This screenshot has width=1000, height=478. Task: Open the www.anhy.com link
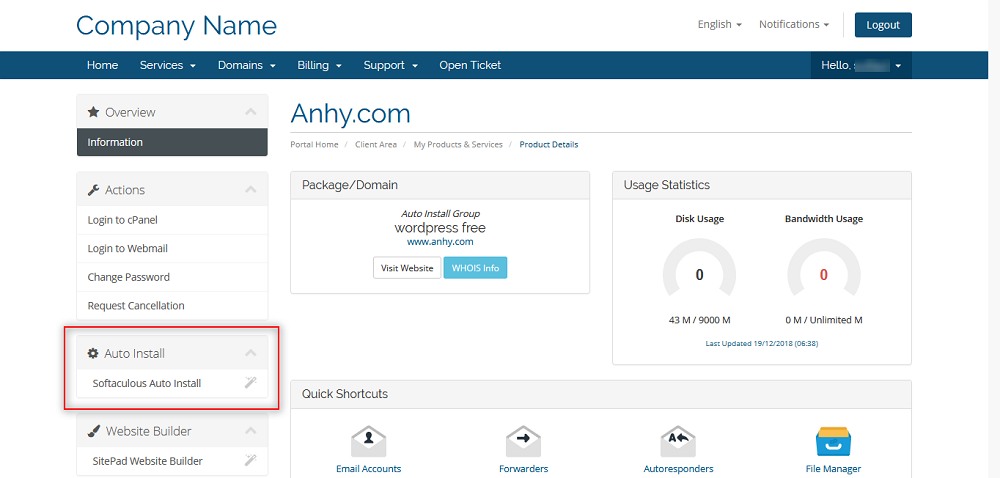(x=440, y=242)
